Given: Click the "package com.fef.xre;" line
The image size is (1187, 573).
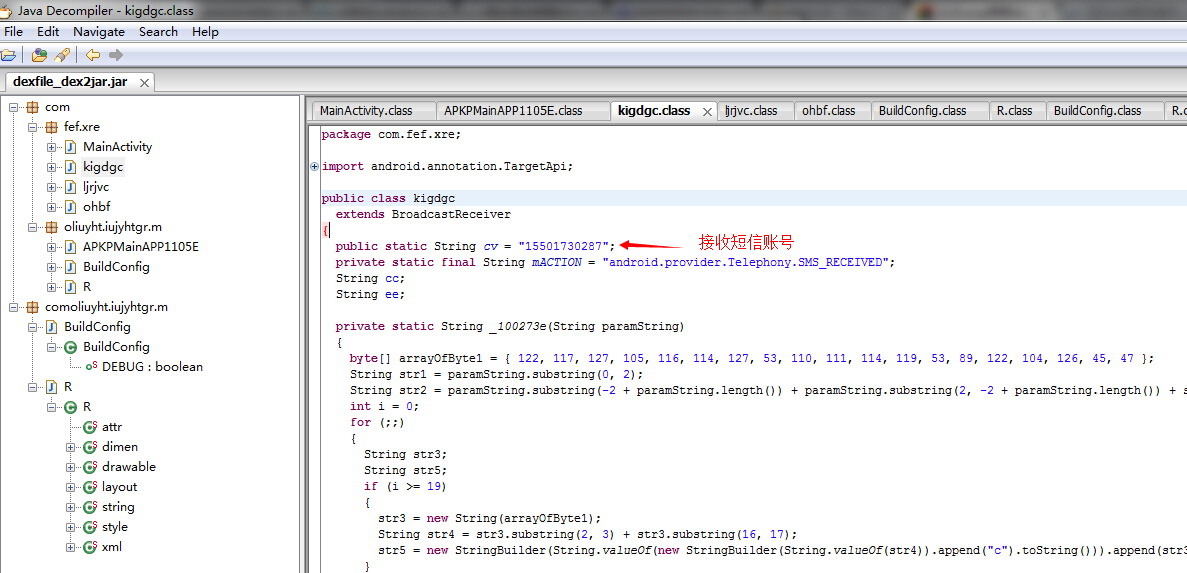Looking at the screenshot, I should point(391,134).
